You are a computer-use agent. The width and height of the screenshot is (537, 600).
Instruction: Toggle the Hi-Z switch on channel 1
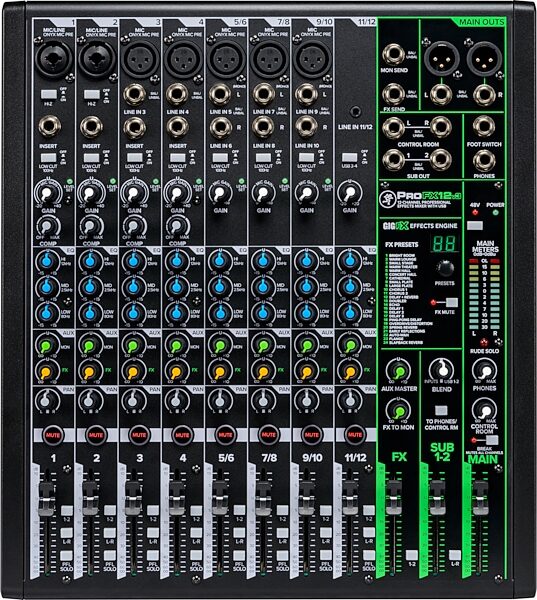tap(49, 94)
